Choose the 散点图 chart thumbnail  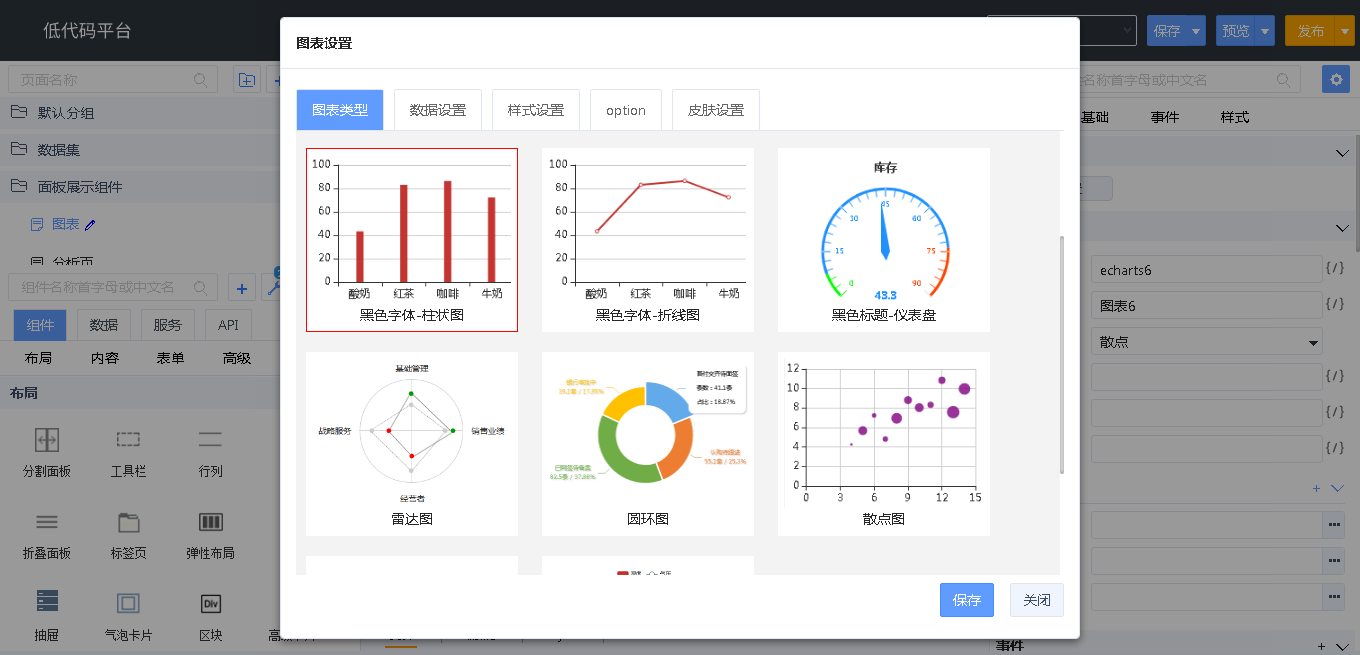point(884,444)
